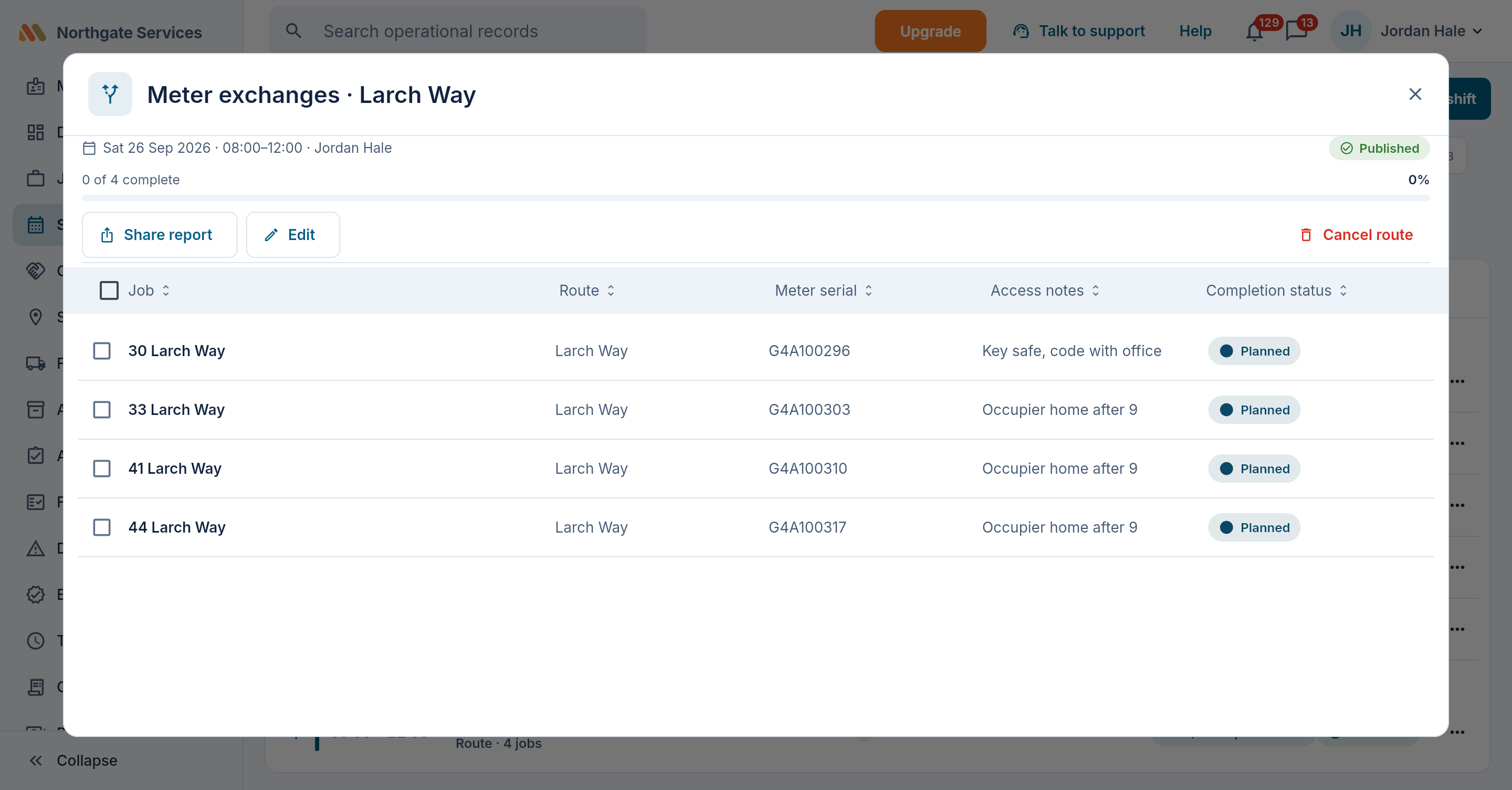
Task: Click the headset support icon
Action: pyautogui.click(x=1021, y=31)
